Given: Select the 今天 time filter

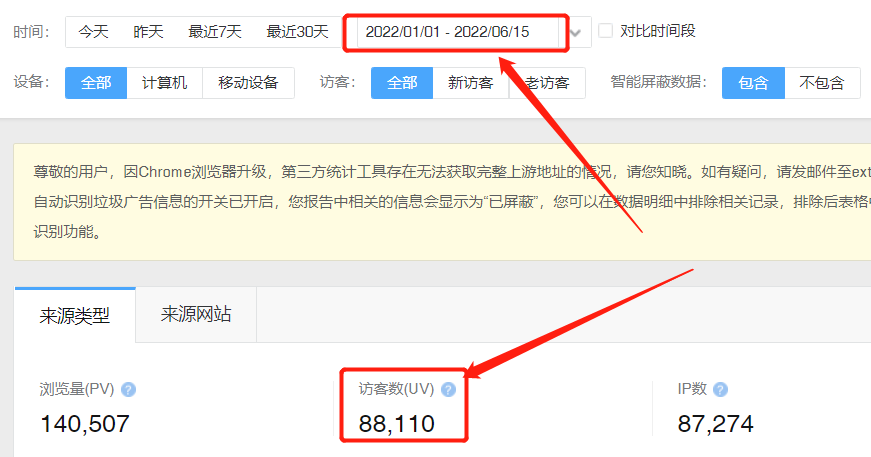Looking at the screenshot, I should pos(93,32).
